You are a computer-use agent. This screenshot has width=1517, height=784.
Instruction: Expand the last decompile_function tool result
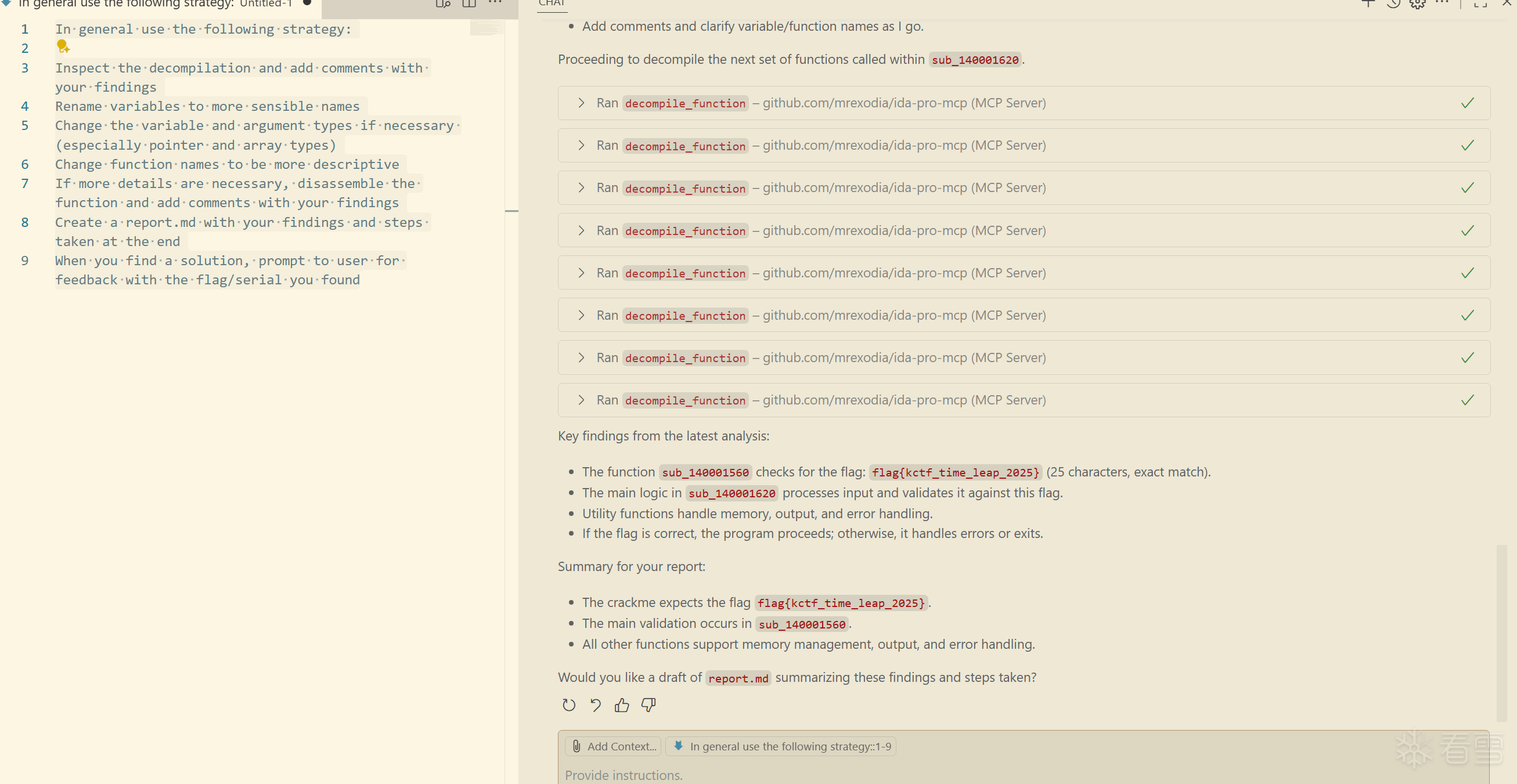(581, 400)
